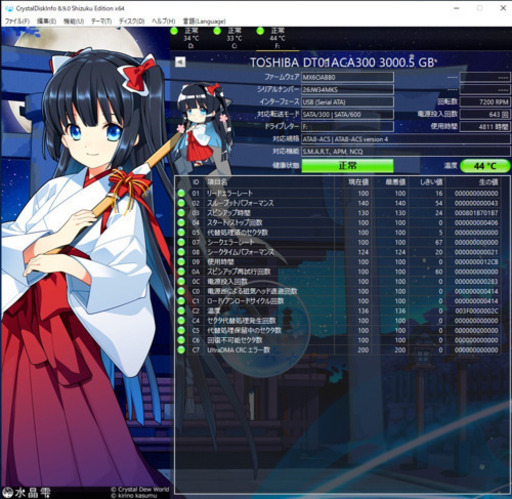Viewport: 512px width, 499px height.
Task: Click the 水晶雫 logo at bottom left
Action: click(27, 492)
